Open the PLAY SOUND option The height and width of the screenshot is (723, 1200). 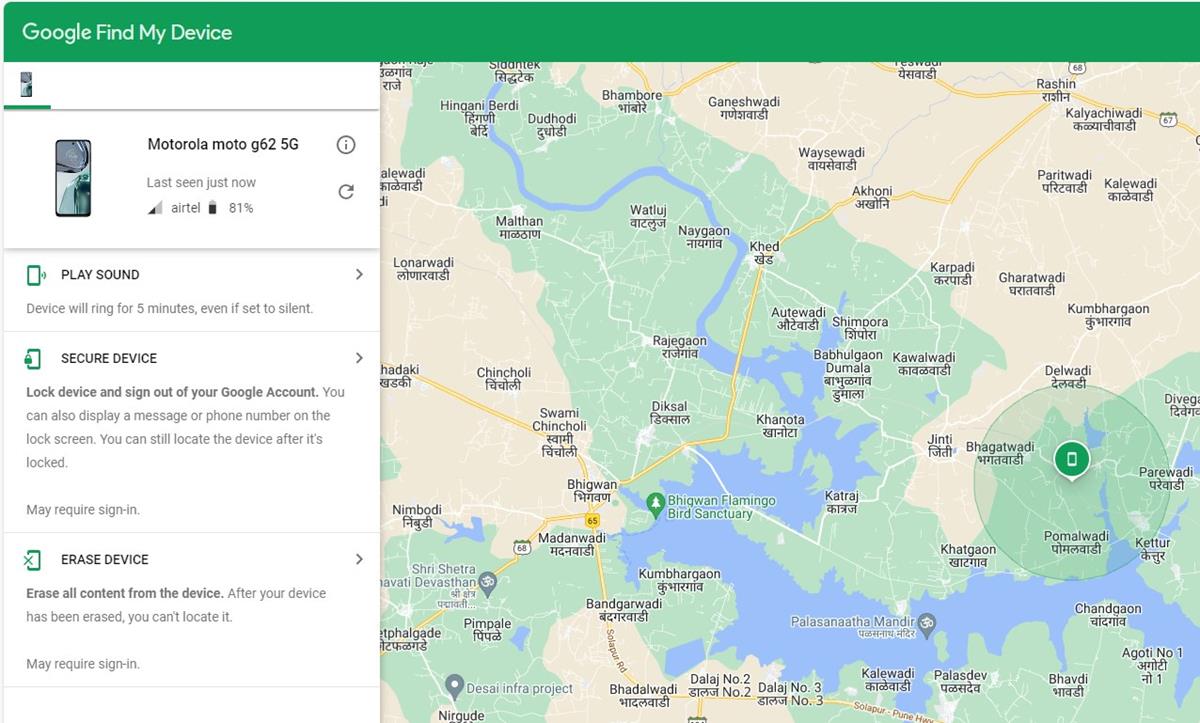tap(190, 291)
